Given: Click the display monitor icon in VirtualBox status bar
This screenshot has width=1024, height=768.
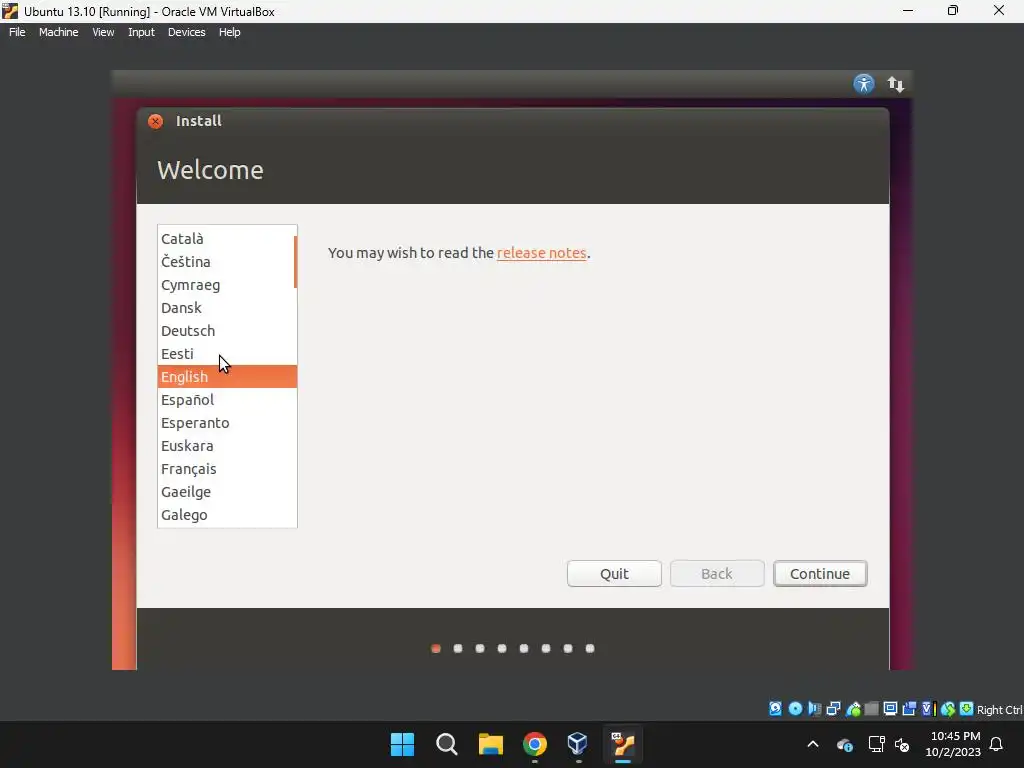Looking at the screenshot, I should click(890, 709).
